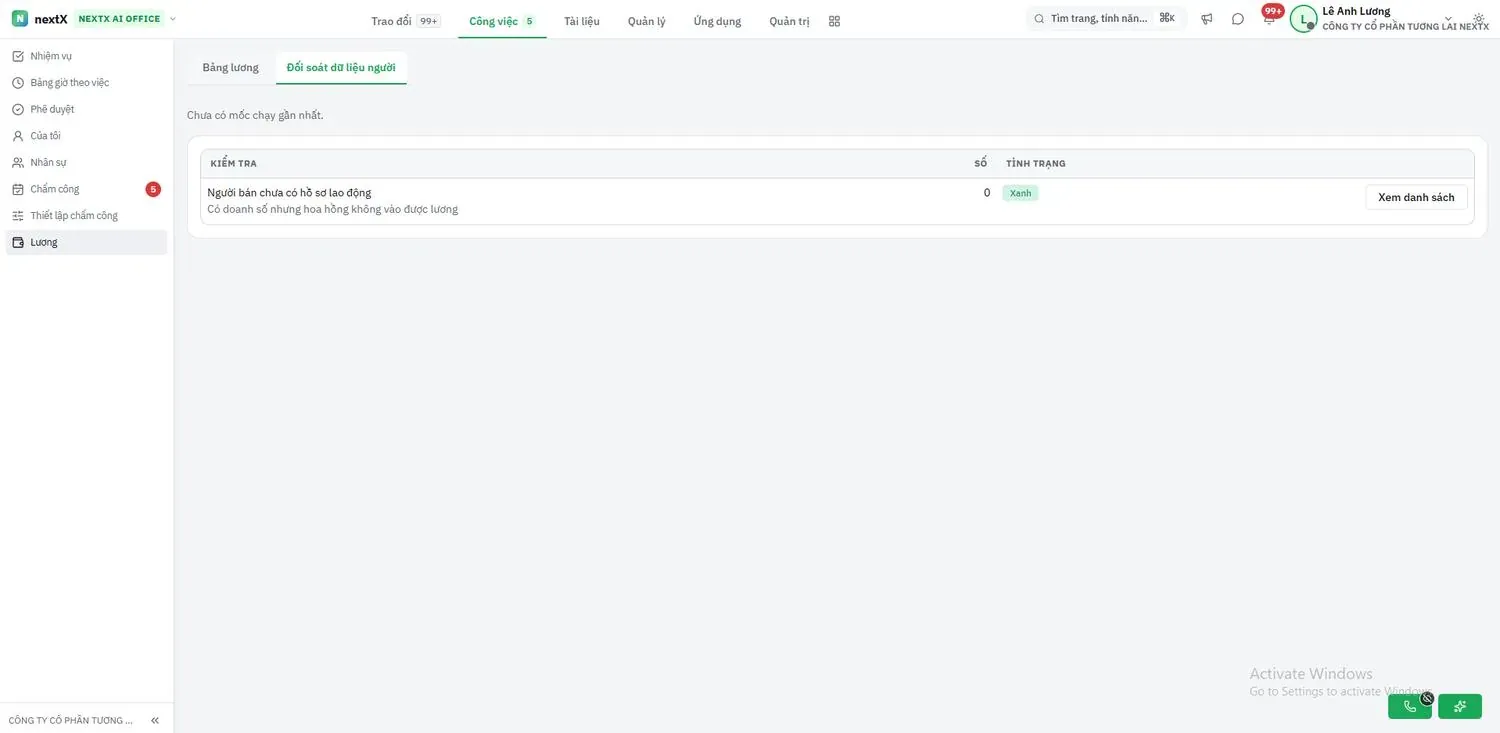Click the green phone call button

1410,706
